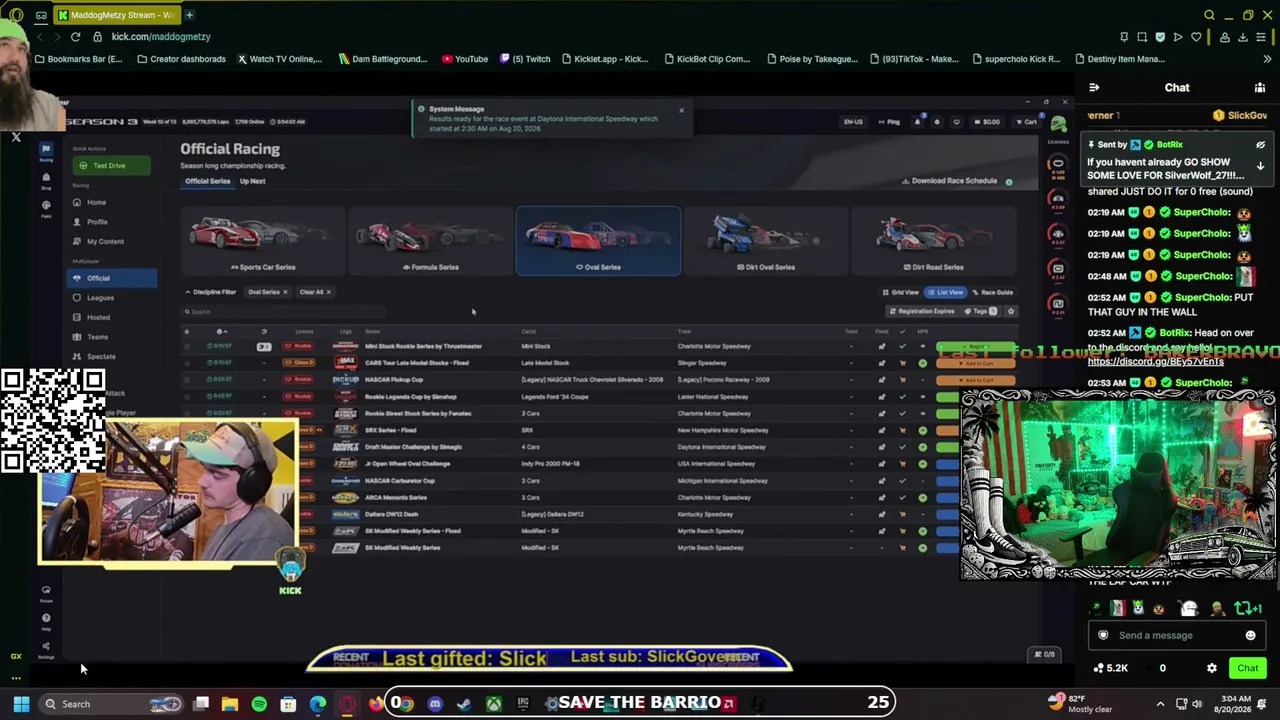1280x720 pixels.
Task: Open the Race Guide
Action: (992, 292)
